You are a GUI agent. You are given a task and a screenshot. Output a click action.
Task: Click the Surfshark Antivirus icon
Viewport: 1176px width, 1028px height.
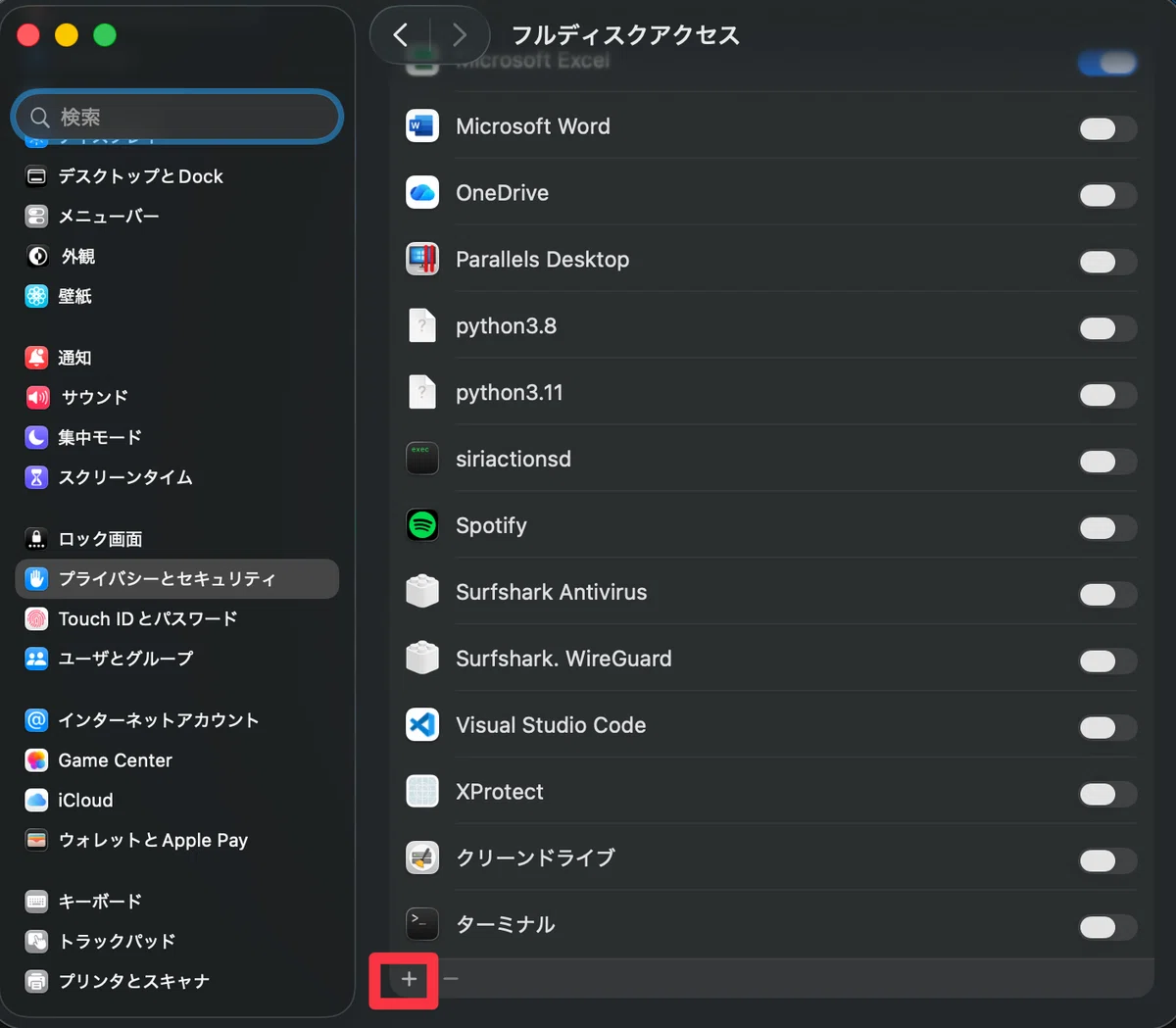pyautogui.click(x=422, y=592)
